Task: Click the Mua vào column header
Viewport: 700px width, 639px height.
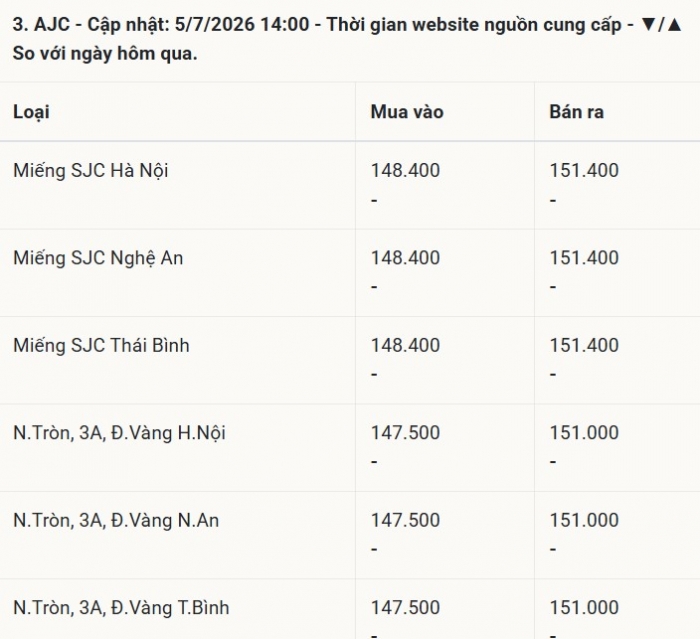Action: pos(407,112)
